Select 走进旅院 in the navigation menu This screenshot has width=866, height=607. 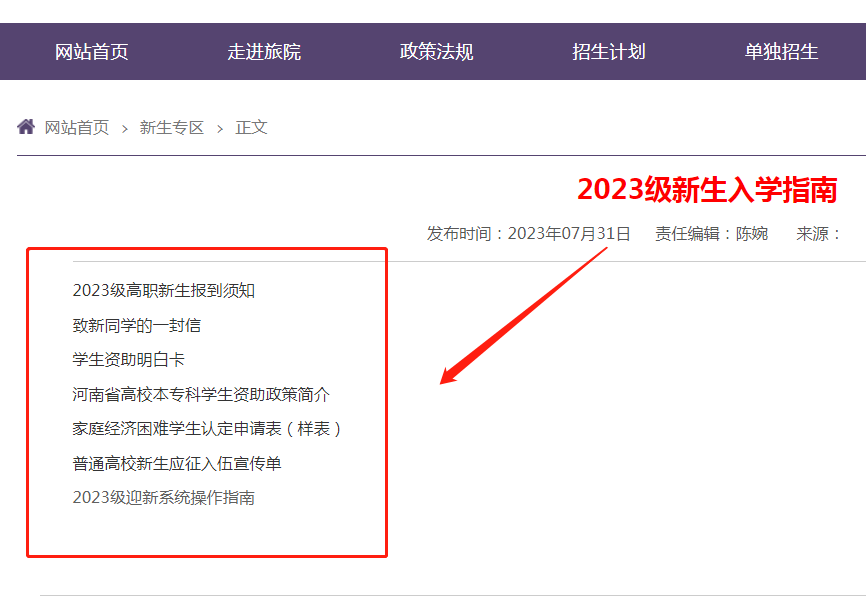pyautogui.click(x=264, y=51)
